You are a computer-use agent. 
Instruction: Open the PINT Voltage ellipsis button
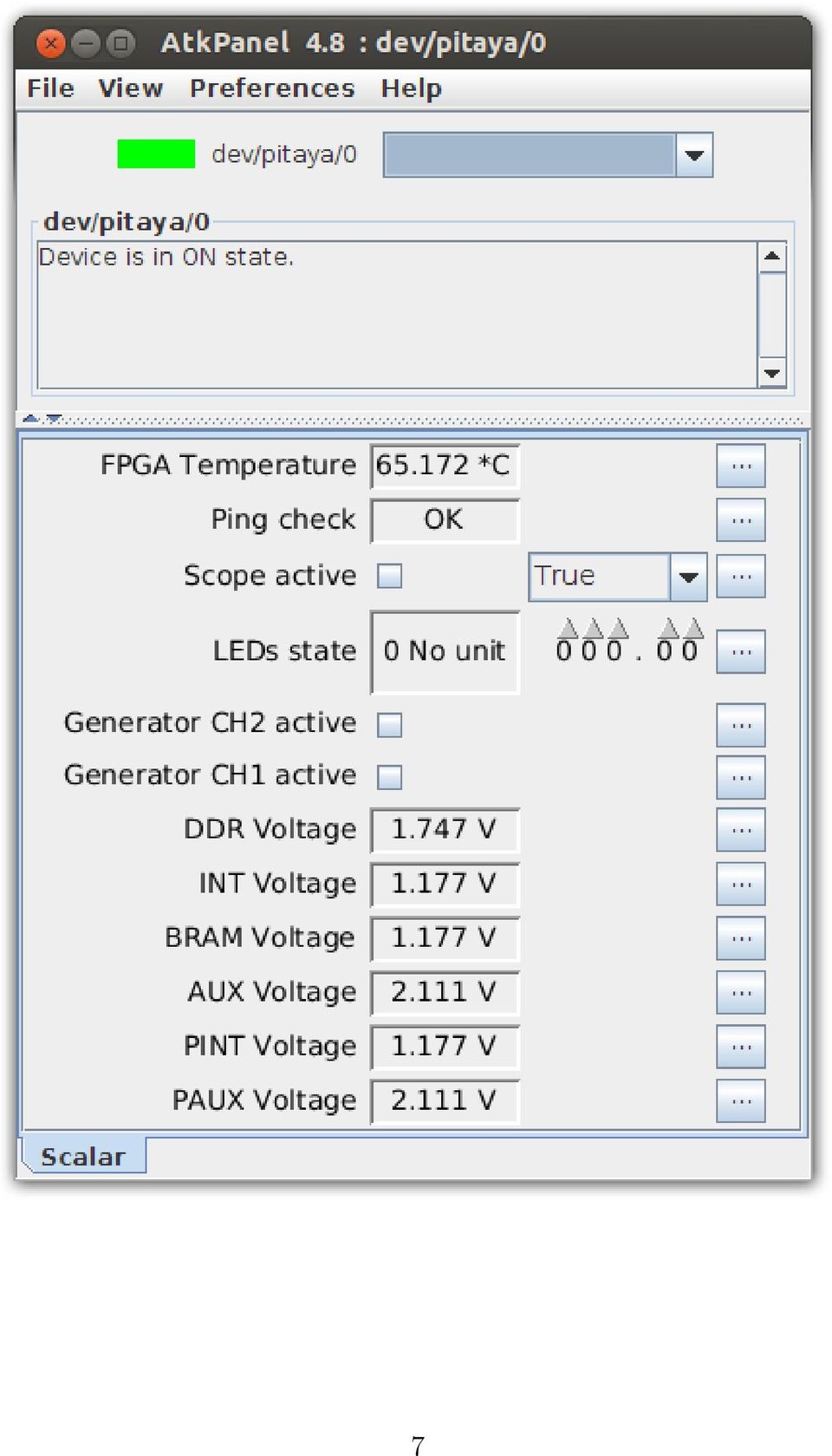point(741,1047)
